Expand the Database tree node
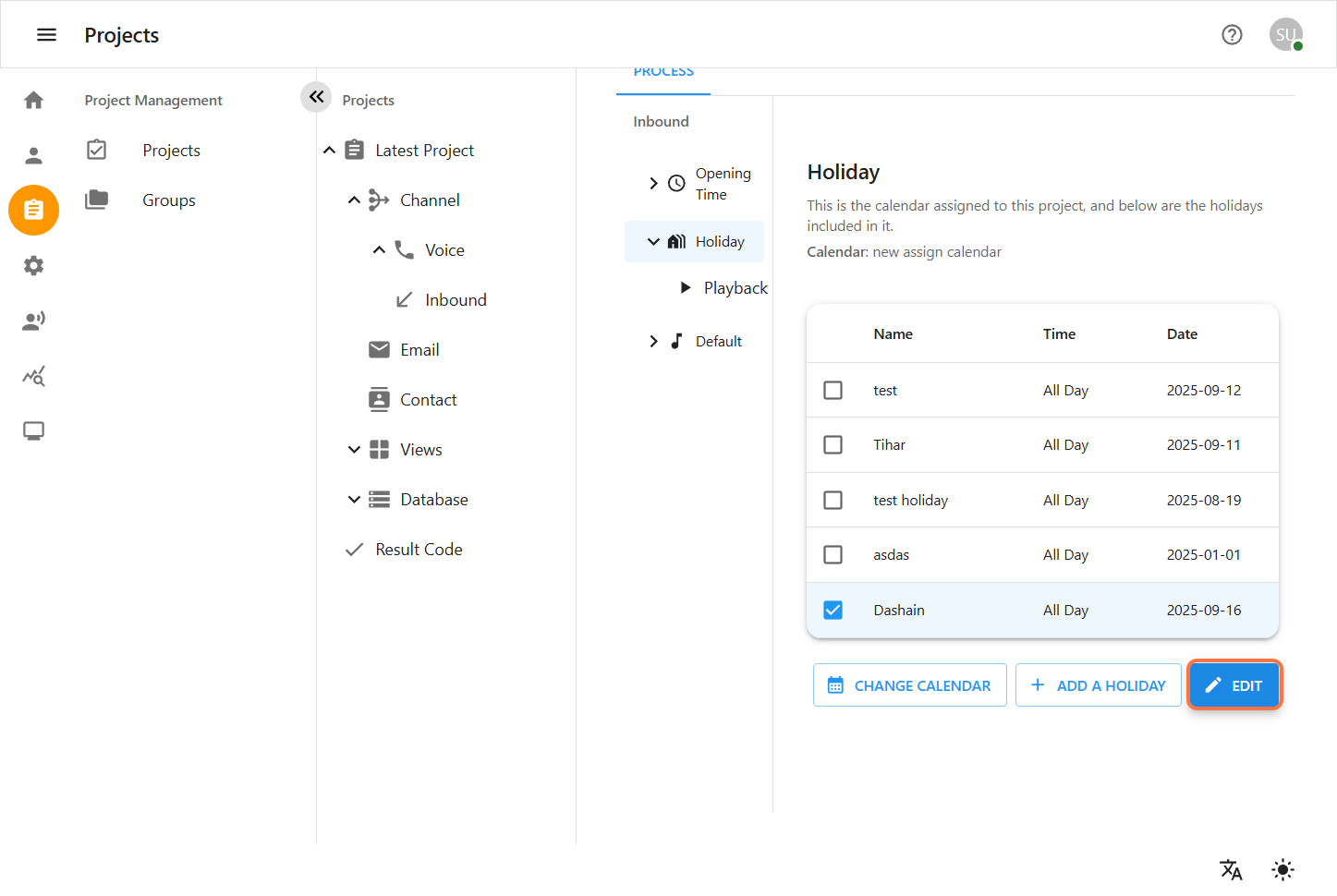The height and width of the screenshot is (896, 1337). pos(354,500)
